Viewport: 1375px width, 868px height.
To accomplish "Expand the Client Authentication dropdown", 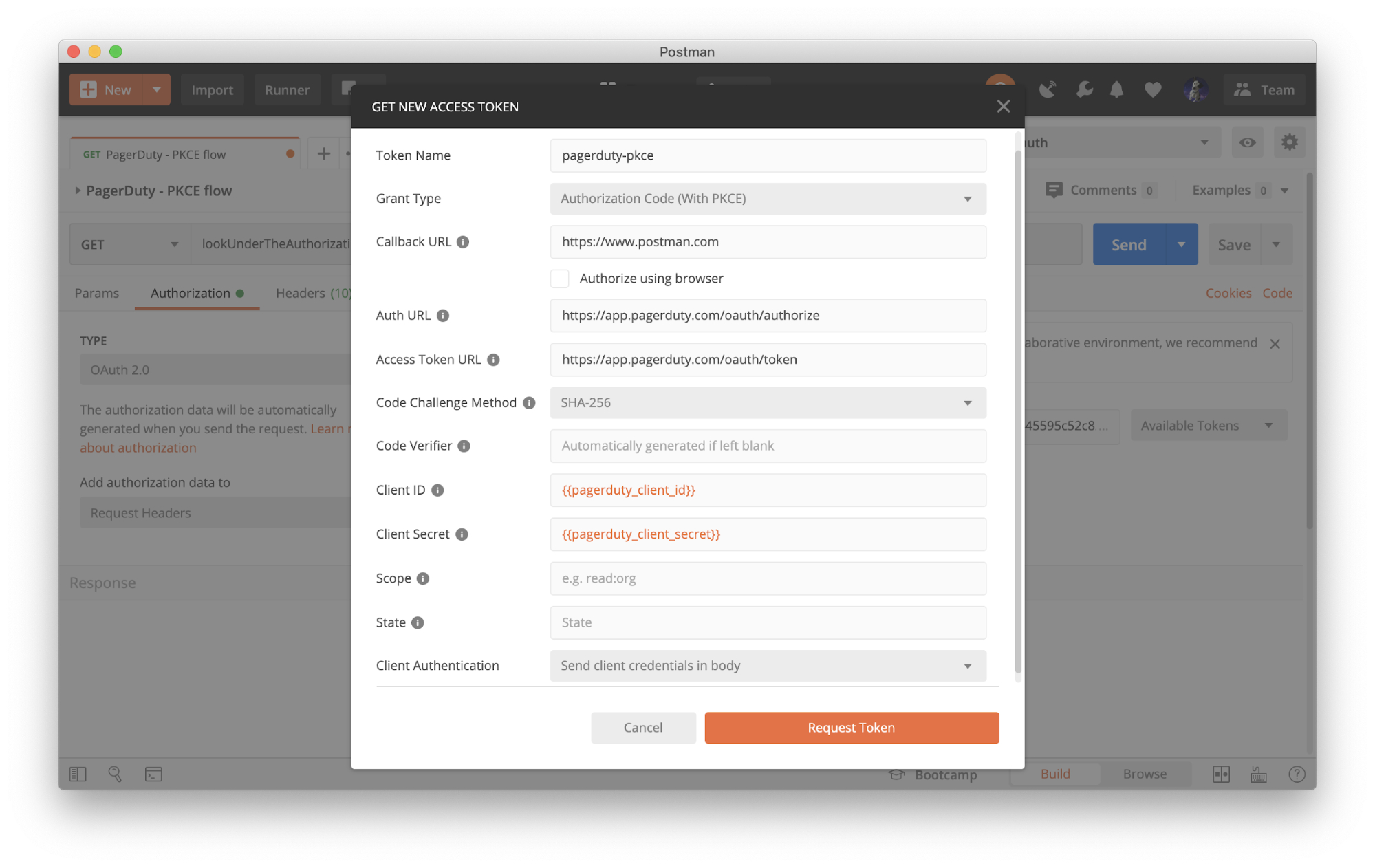I will click(966, 665).
